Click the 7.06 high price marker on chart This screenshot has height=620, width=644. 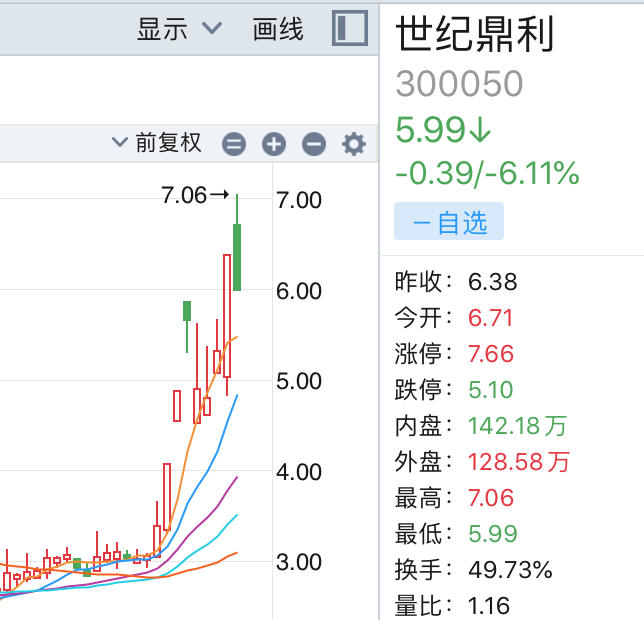coord(195,195)
